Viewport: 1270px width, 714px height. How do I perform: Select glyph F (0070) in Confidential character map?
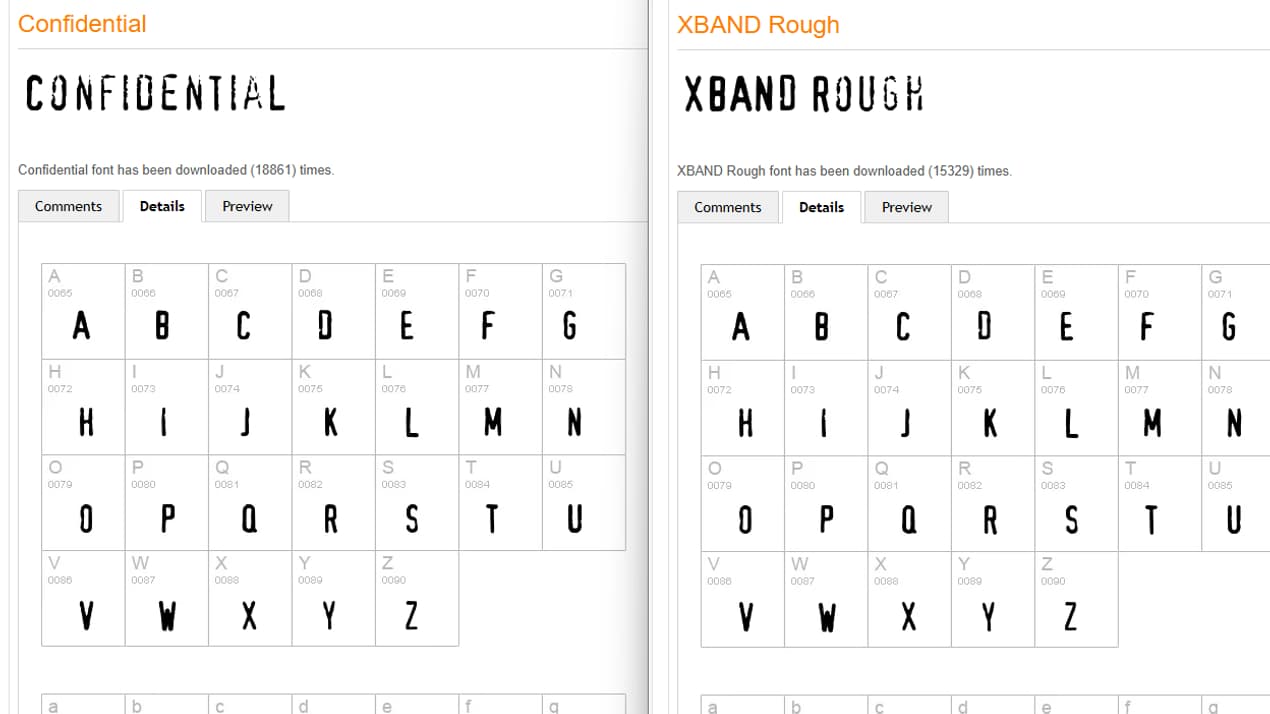tap(501, 311)
